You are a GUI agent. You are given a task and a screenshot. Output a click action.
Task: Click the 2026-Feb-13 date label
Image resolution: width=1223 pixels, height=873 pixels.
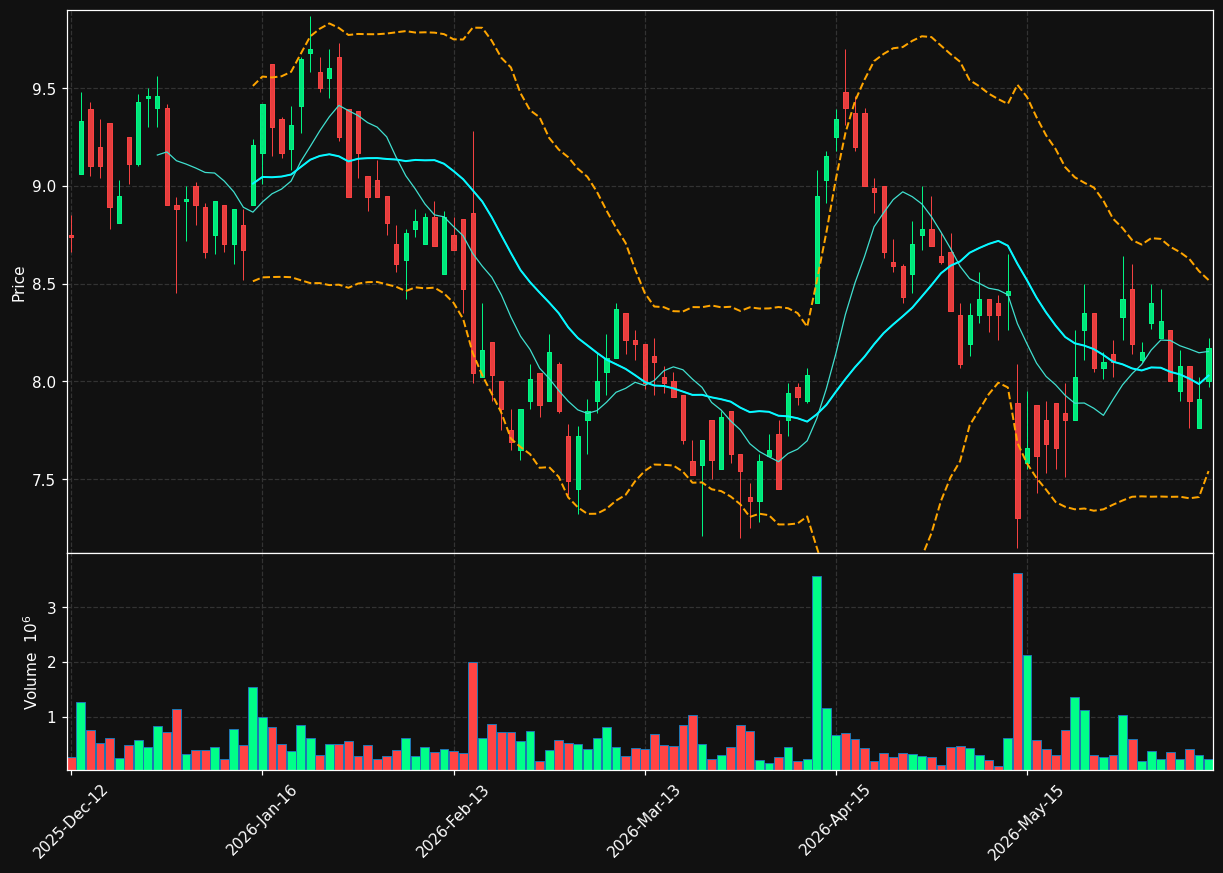[453, 821]
